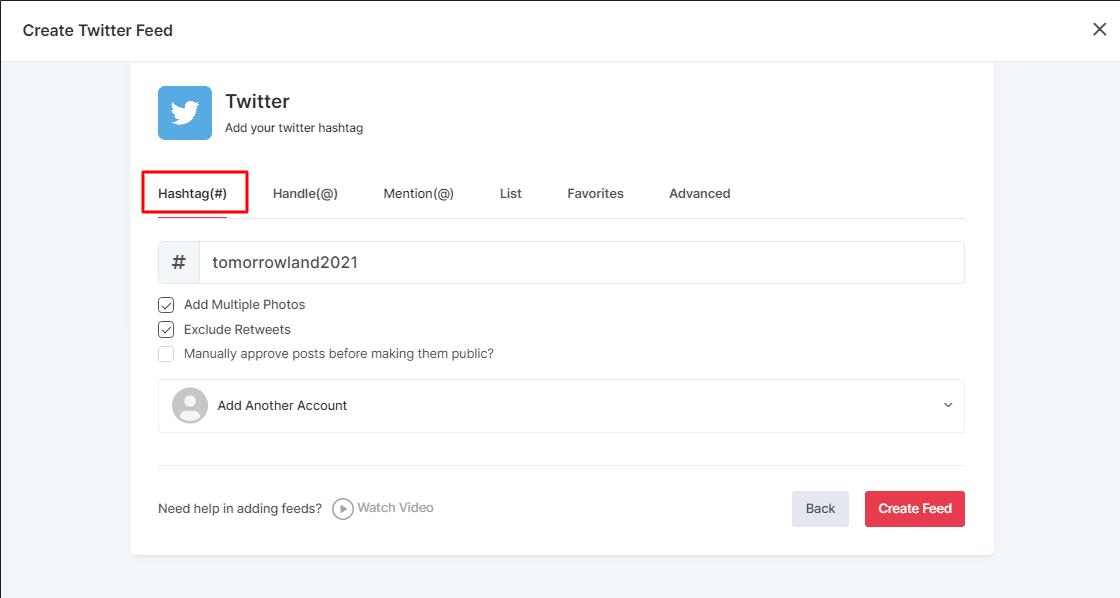This screenshot has height=598, width=1120.
Task: Close the Create Twitter Feed dialog
Action: pos(1099,29)
